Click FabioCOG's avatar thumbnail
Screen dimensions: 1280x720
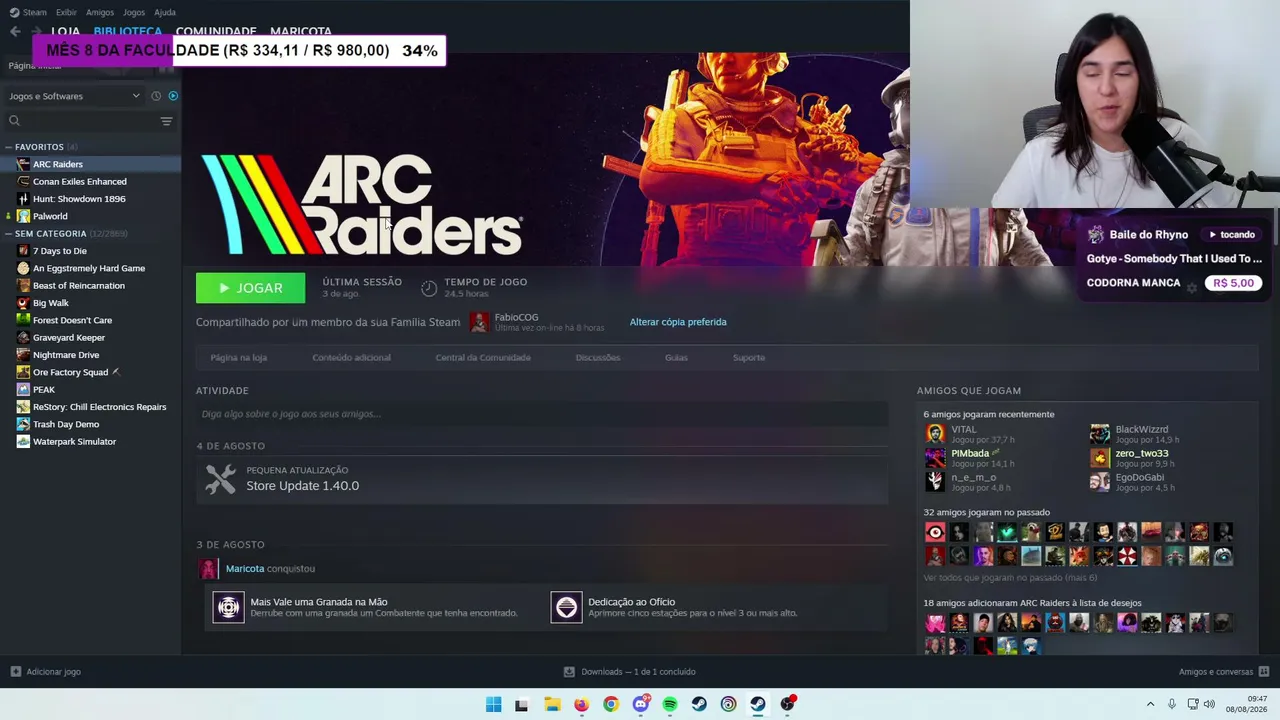click(x=480, y=322)
